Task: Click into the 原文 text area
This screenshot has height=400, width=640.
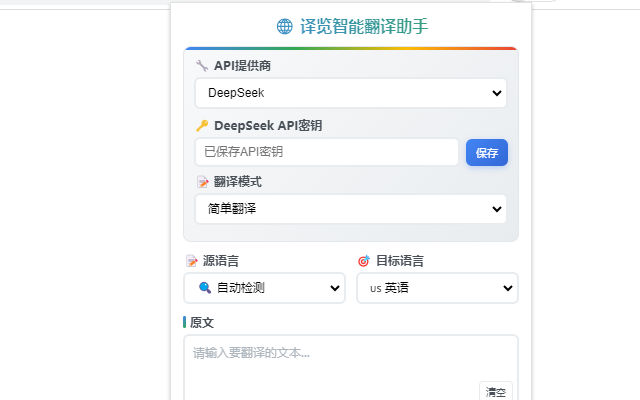Action: 351,367
